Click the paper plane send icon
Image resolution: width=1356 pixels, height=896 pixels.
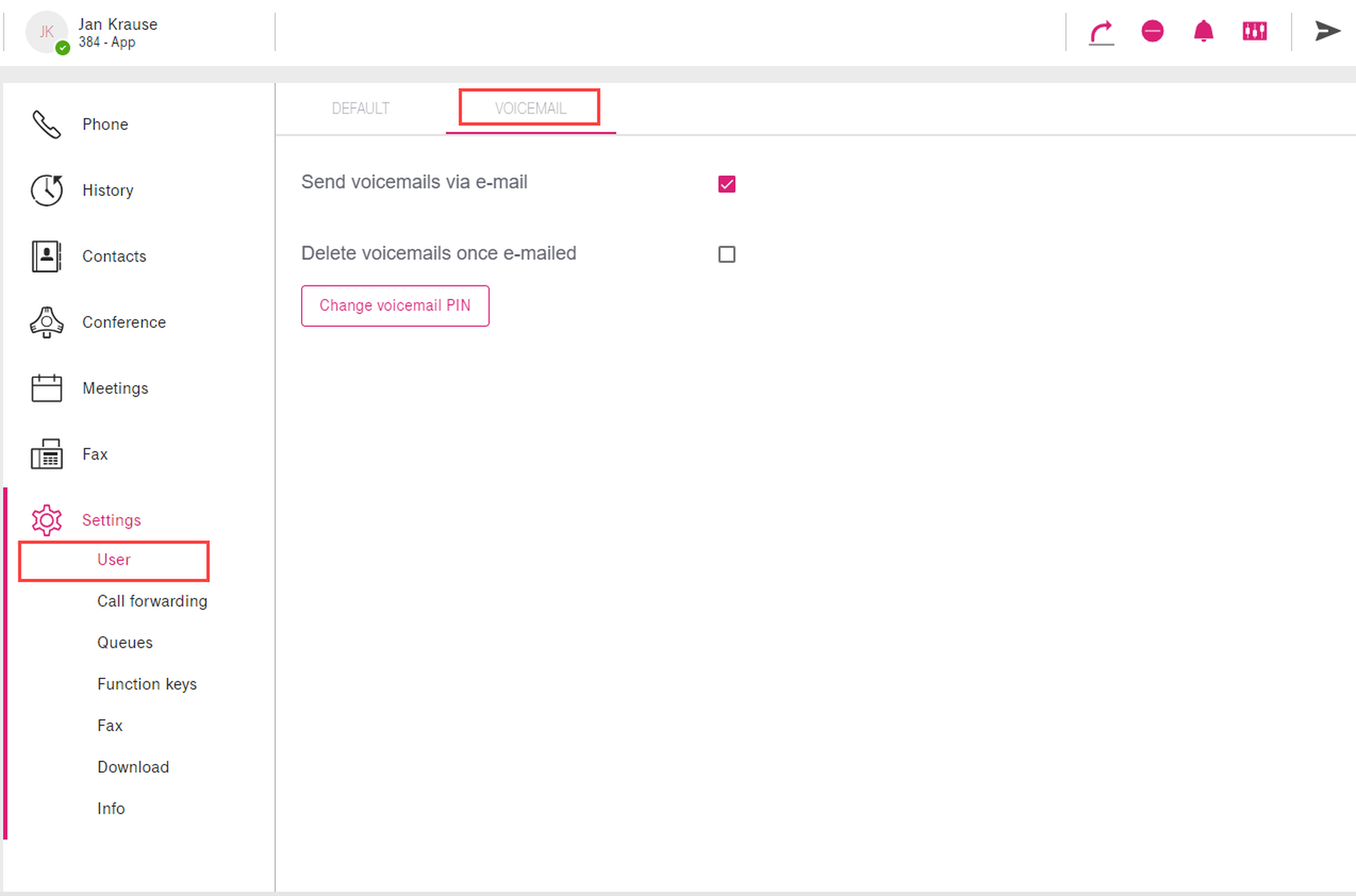click(x=1327, y=31)
